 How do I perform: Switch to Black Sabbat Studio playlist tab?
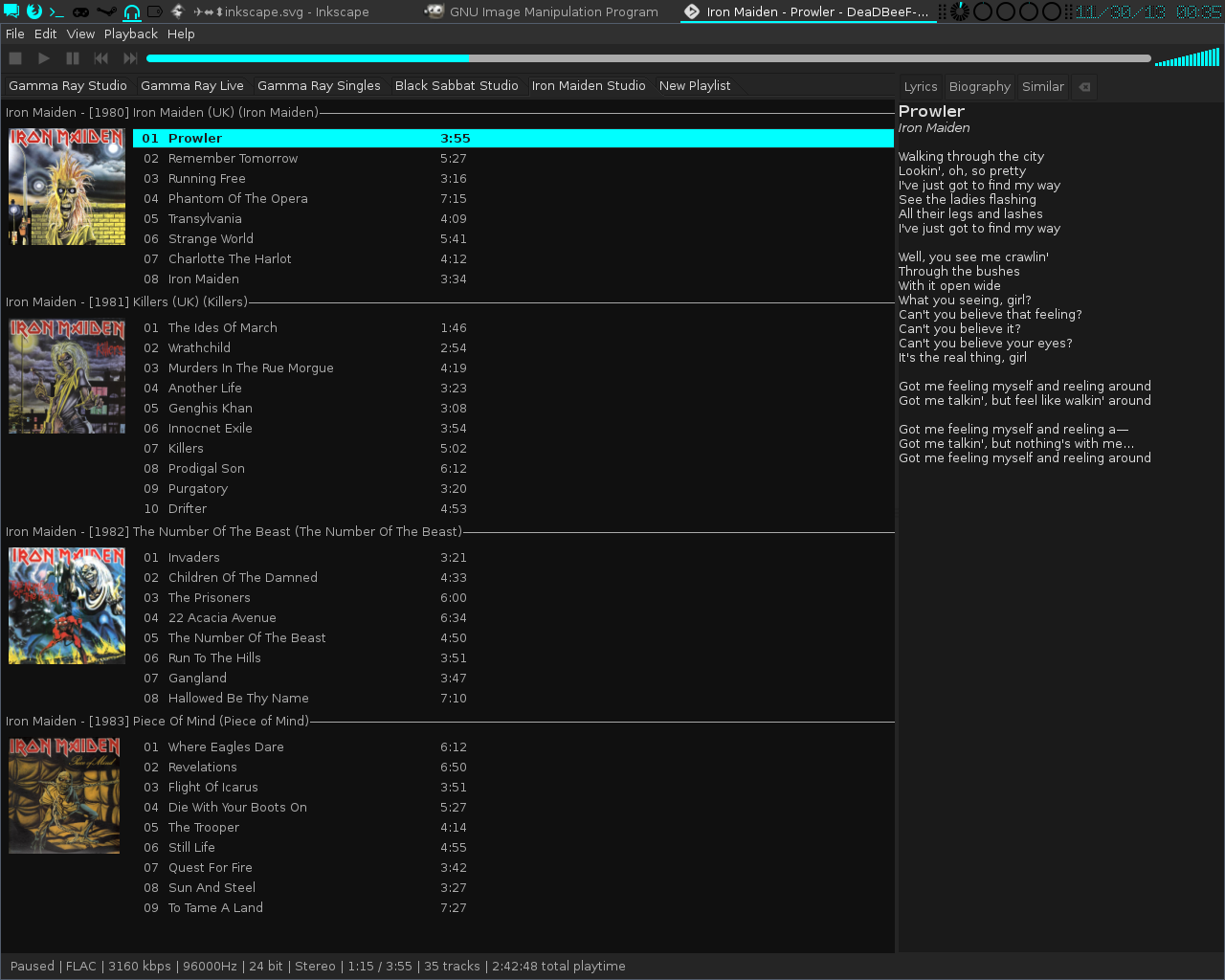pyautogui.click(x=457, y=85)
